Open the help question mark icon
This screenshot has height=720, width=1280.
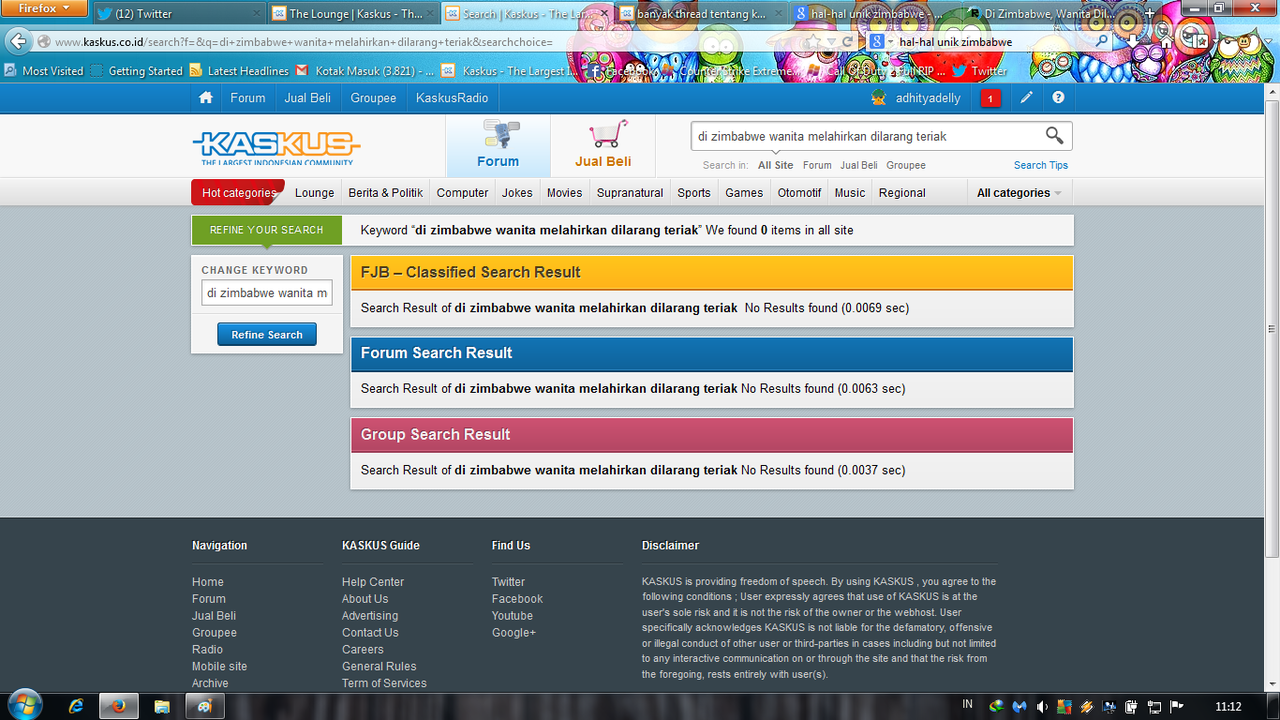tap(1058, 98)
